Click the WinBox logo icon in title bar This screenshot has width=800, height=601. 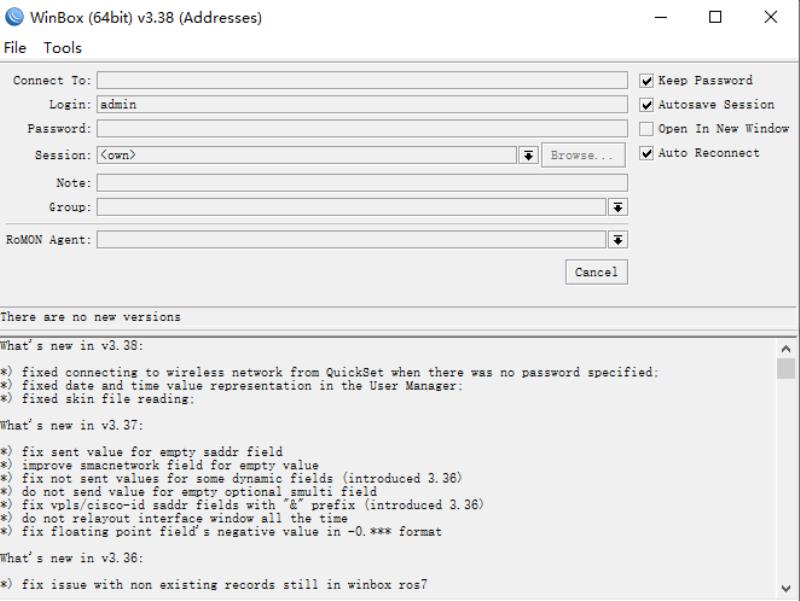click(x=14, y=17)
